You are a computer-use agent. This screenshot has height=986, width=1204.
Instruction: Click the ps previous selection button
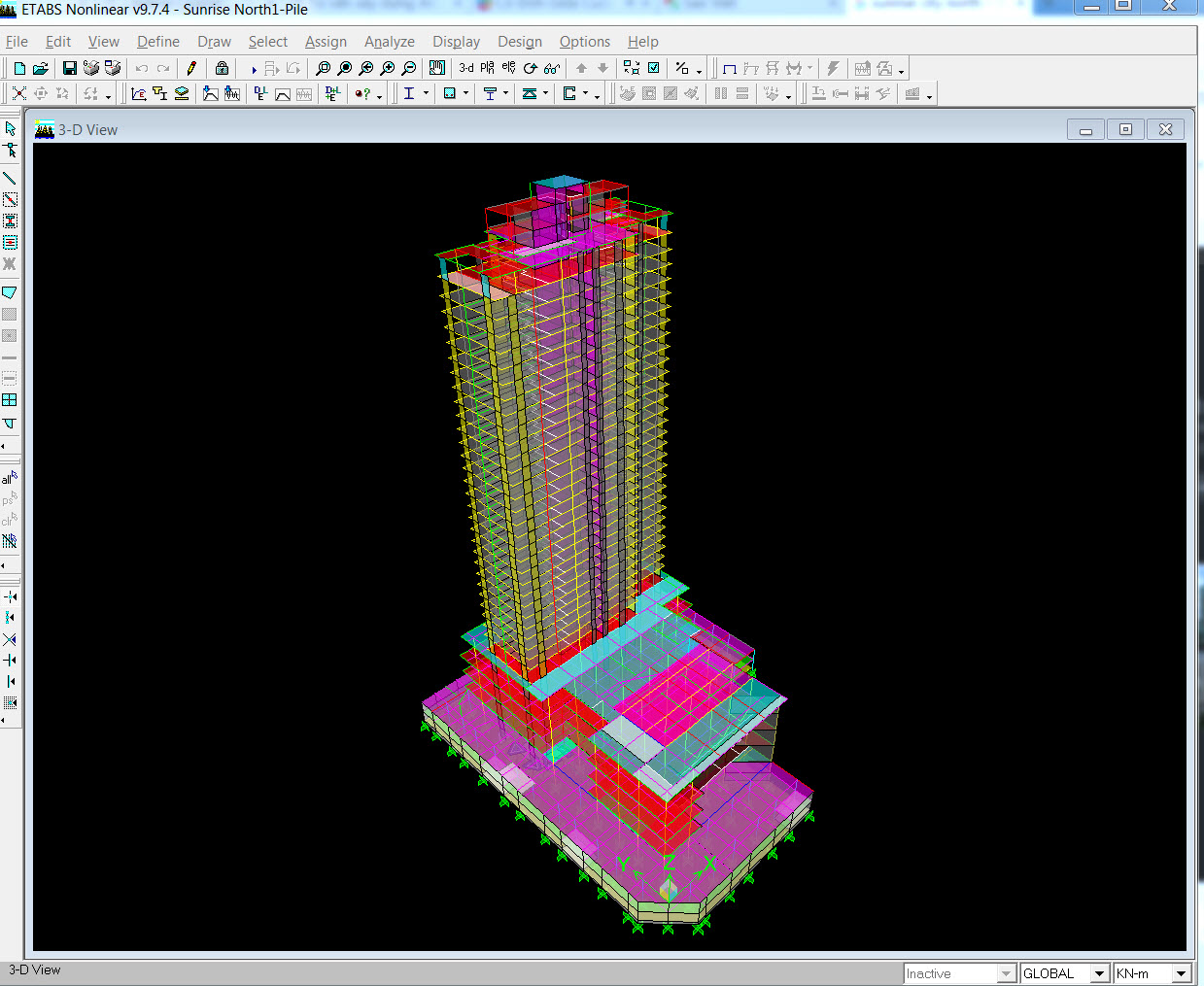click(10, 498)
